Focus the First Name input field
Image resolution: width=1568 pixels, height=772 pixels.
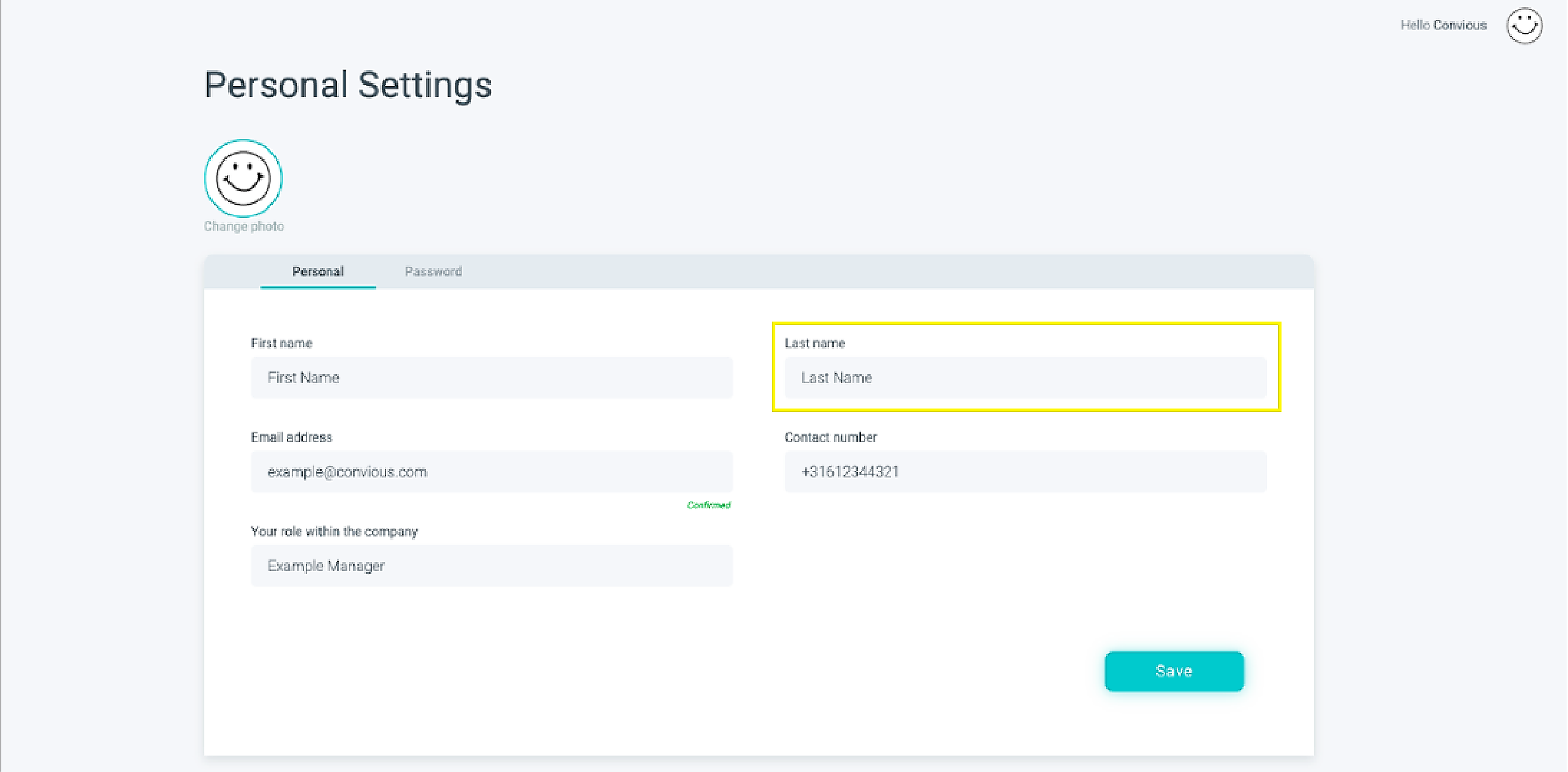click(491, 377)
